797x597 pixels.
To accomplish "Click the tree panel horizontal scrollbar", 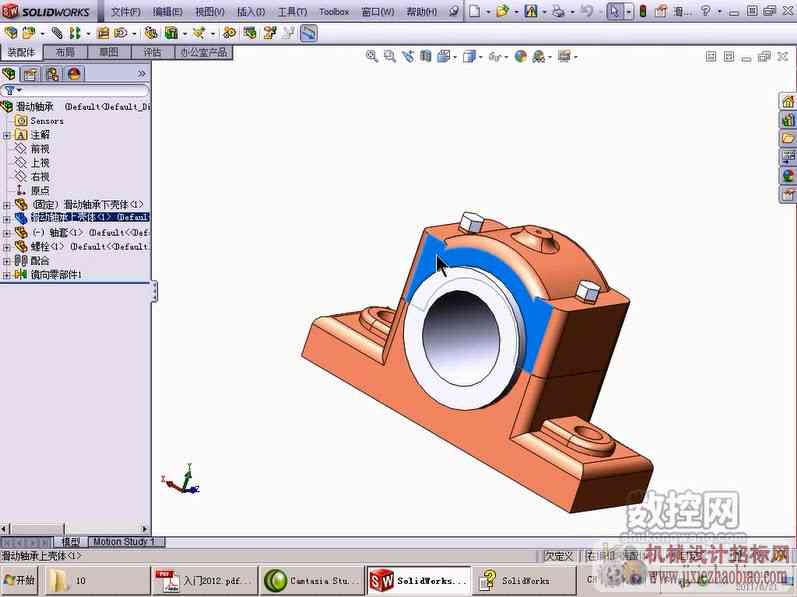I will coord(75,529).
